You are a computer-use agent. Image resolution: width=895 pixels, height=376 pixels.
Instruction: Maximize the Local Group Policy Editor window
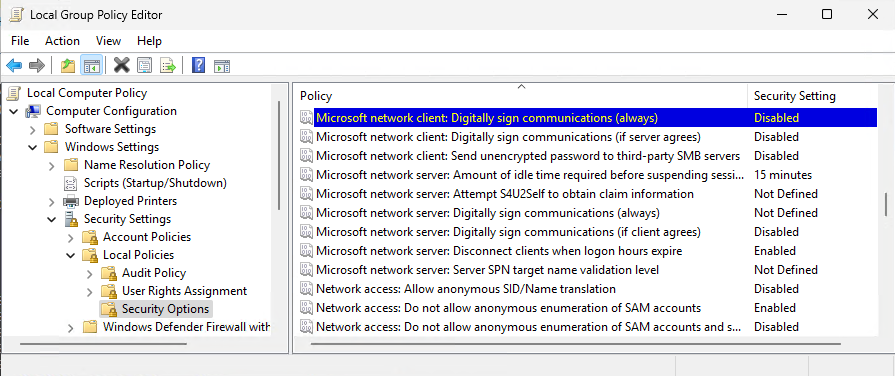(827, 15)
